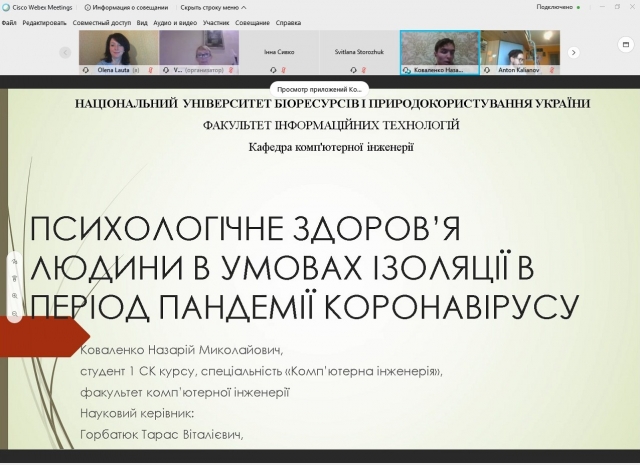Show more participants with right arrow
The width and height of the screenshot is (640, 465).
[x=573, y=52]
